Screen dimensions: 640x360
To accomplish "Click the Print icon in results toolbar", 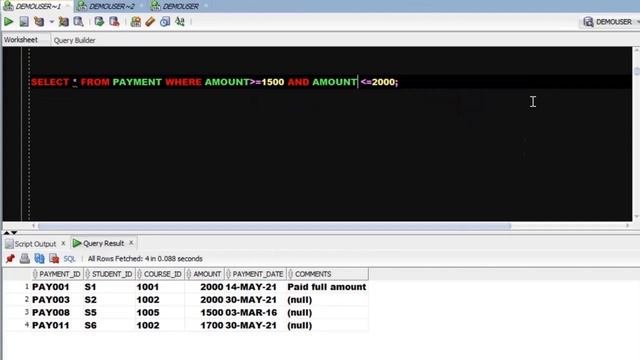I will [25, 258].
